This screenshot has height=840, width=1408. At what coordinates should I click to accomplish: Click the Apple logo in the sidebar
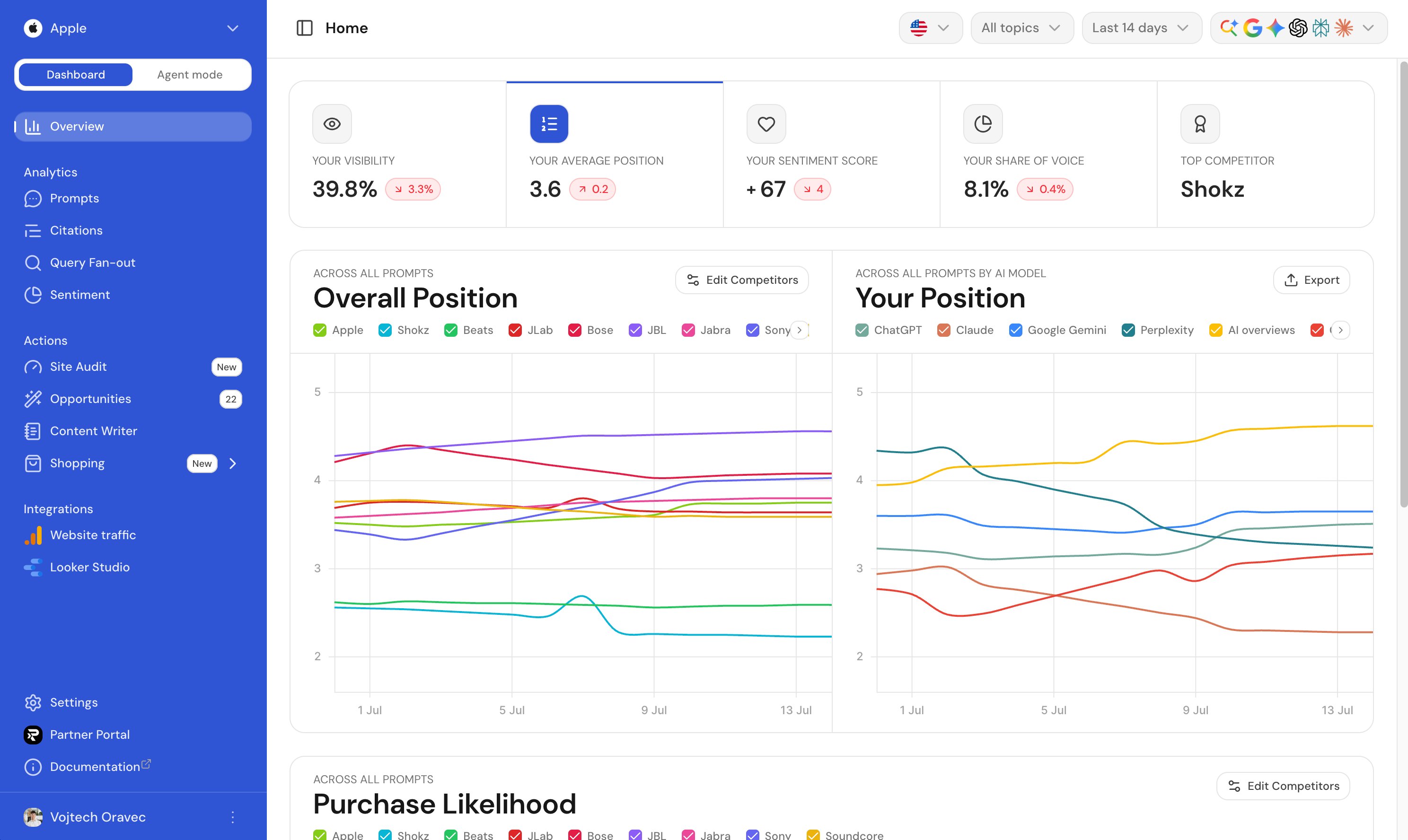33,28
